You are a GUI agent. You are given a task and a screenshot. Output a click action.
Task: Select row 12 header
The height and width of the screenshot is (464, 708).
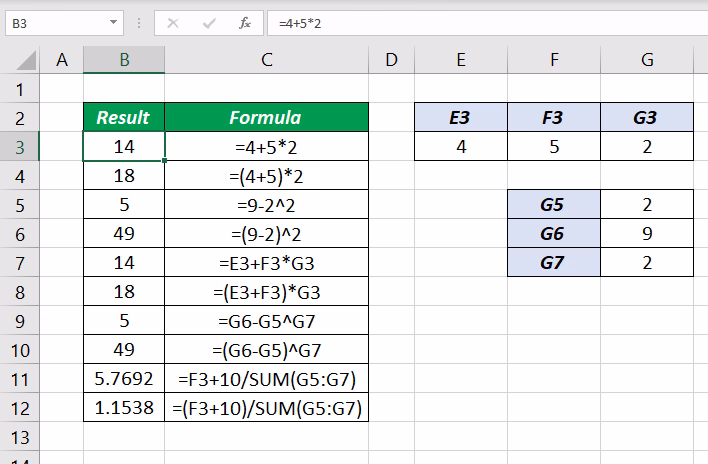[x=19, y=408]
